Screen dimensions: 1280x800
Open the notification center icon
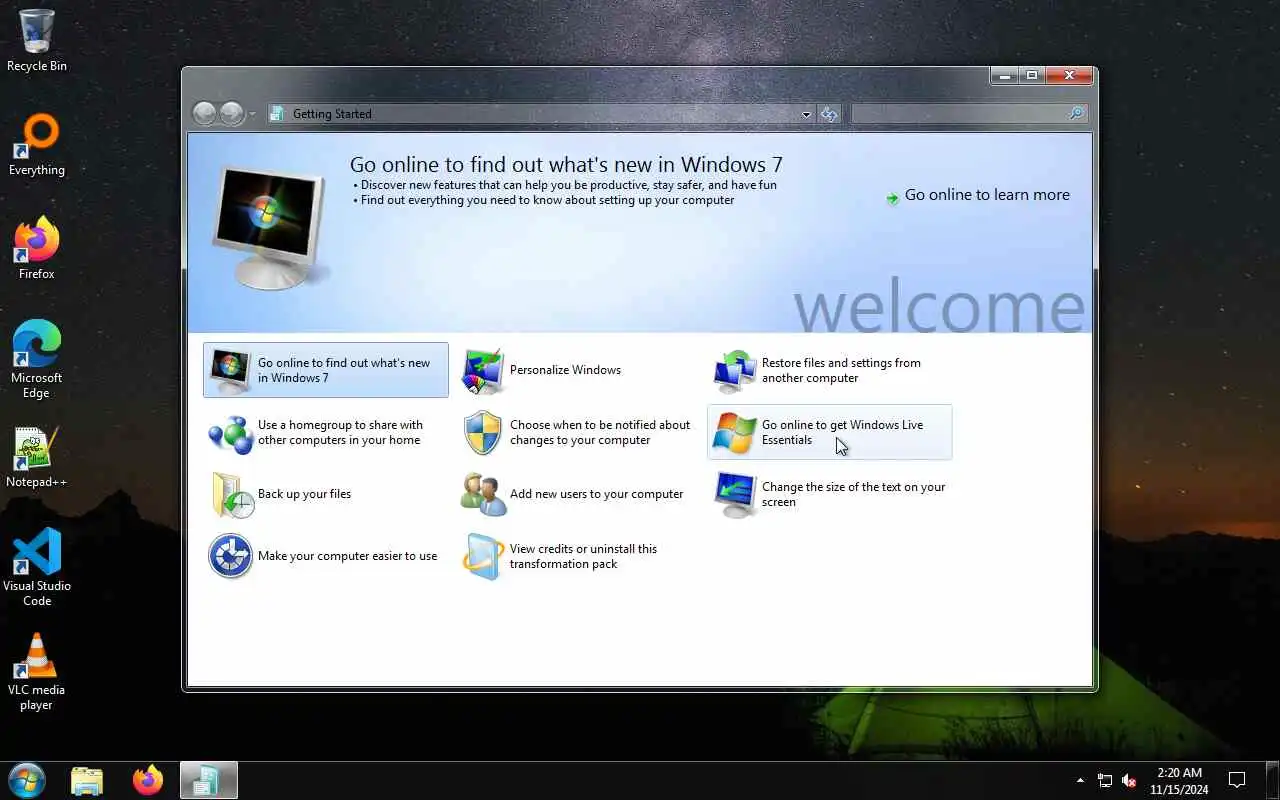(1237, 780)
